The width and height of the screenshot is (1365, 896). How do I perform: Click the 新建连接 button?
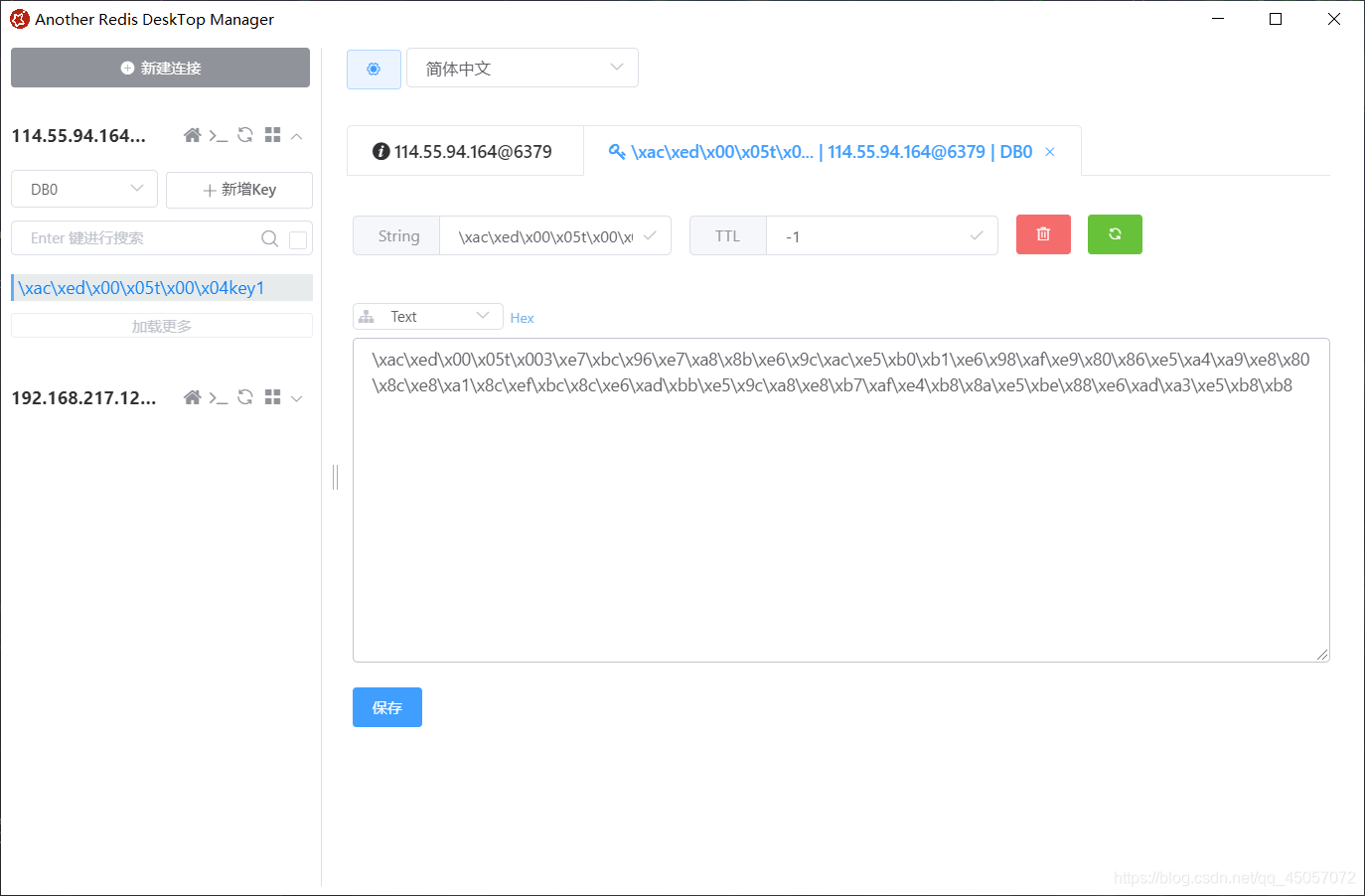click(x=160, y=68)
